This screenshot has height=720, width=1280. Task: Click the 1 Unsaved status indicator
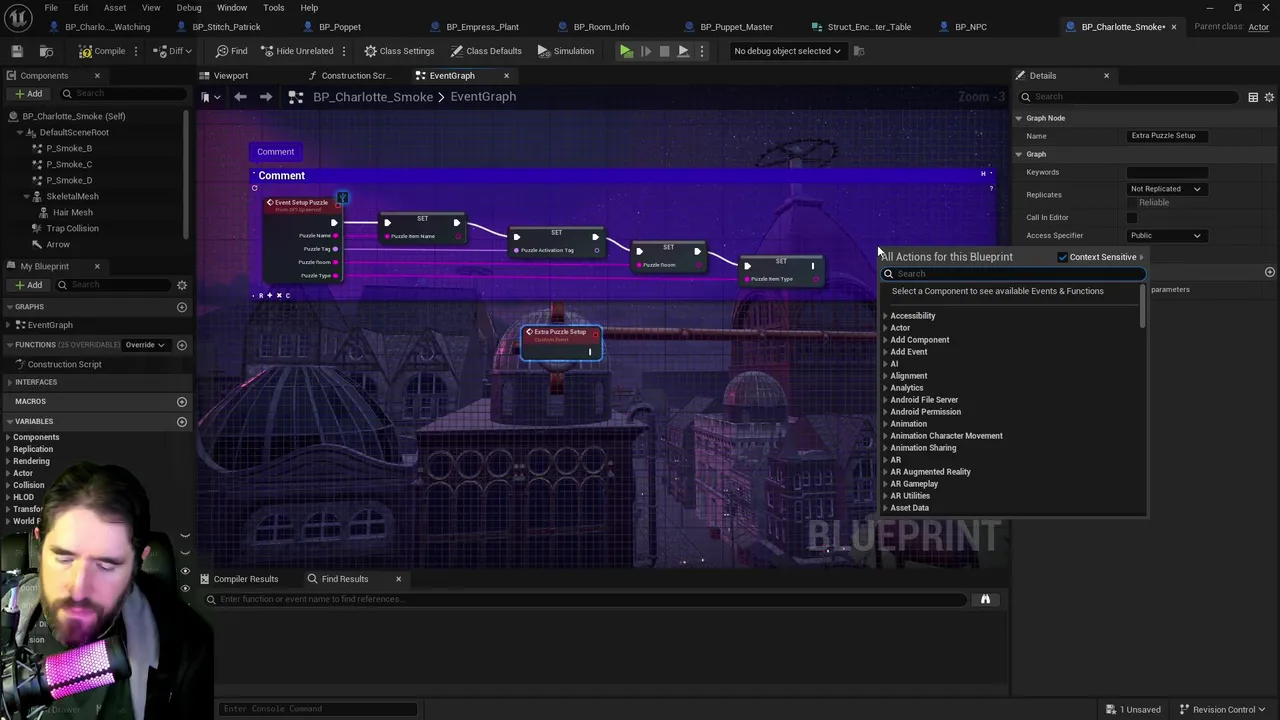click(1133, 709)
